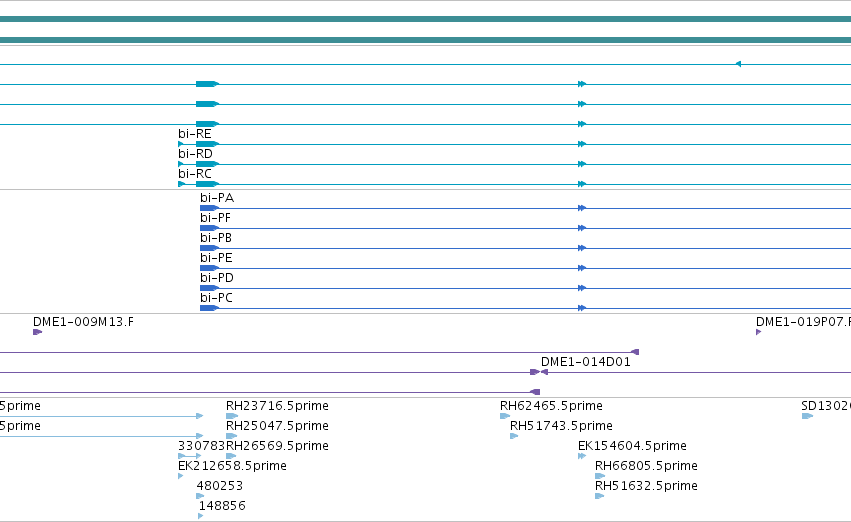Select the bi-RC transcript label

tap(194, 174)
